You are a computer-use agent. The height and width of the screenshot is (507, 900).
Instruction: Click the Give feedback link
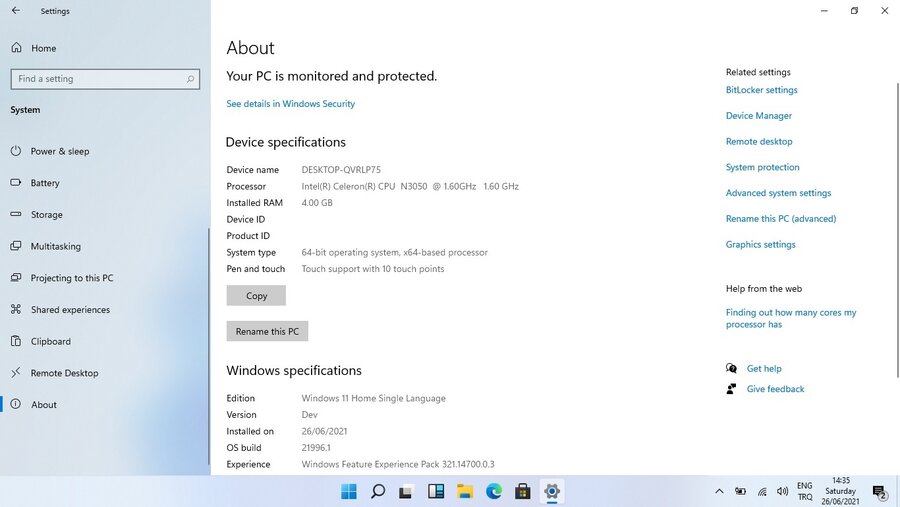[775, 389]
